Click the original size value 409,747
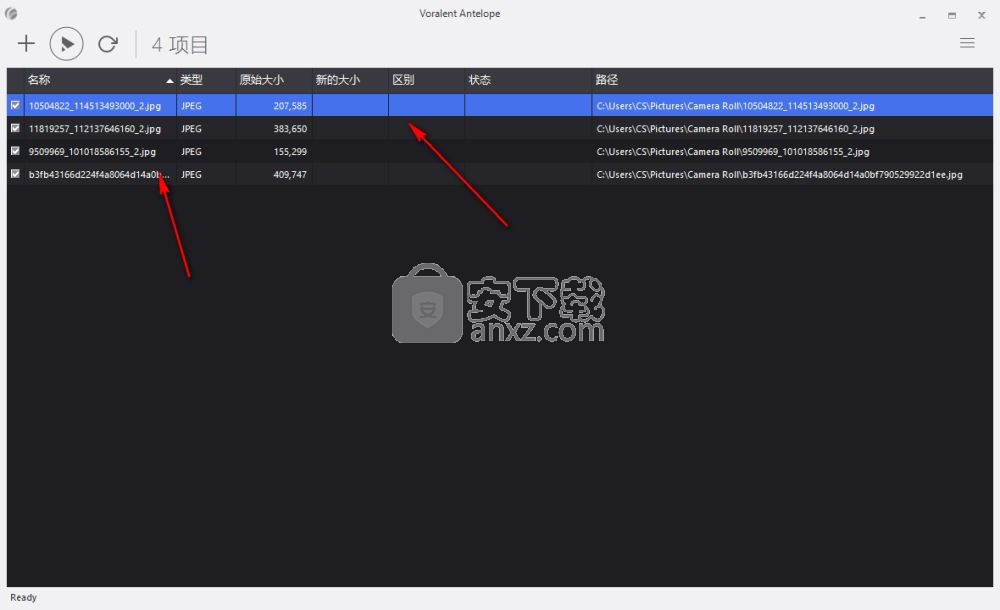This screenshot has width=1000, height=610. pyautogui.click(x=290, y=175)
